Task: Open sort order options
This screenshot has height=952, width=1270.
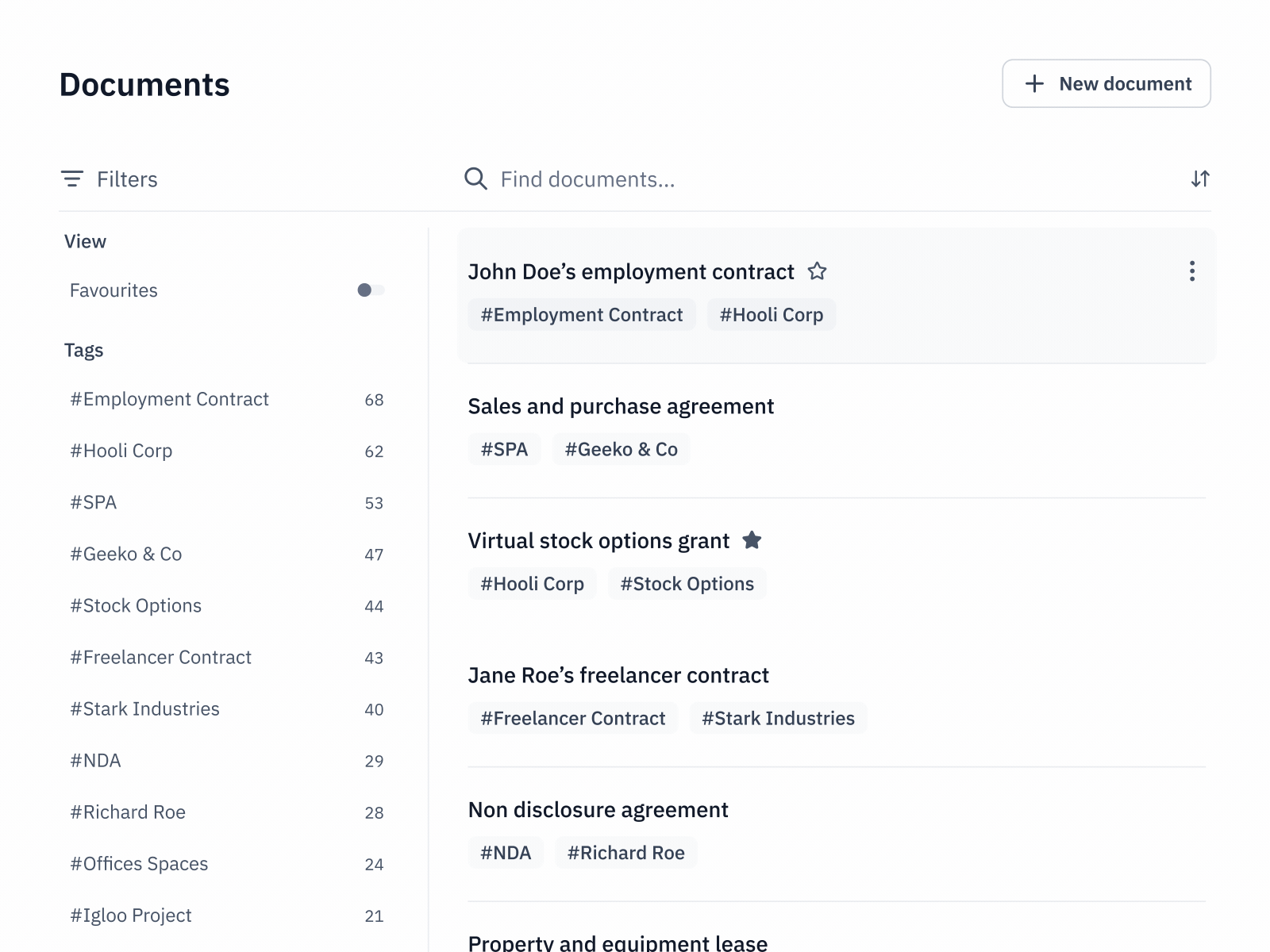Action: pos(1199,179)
